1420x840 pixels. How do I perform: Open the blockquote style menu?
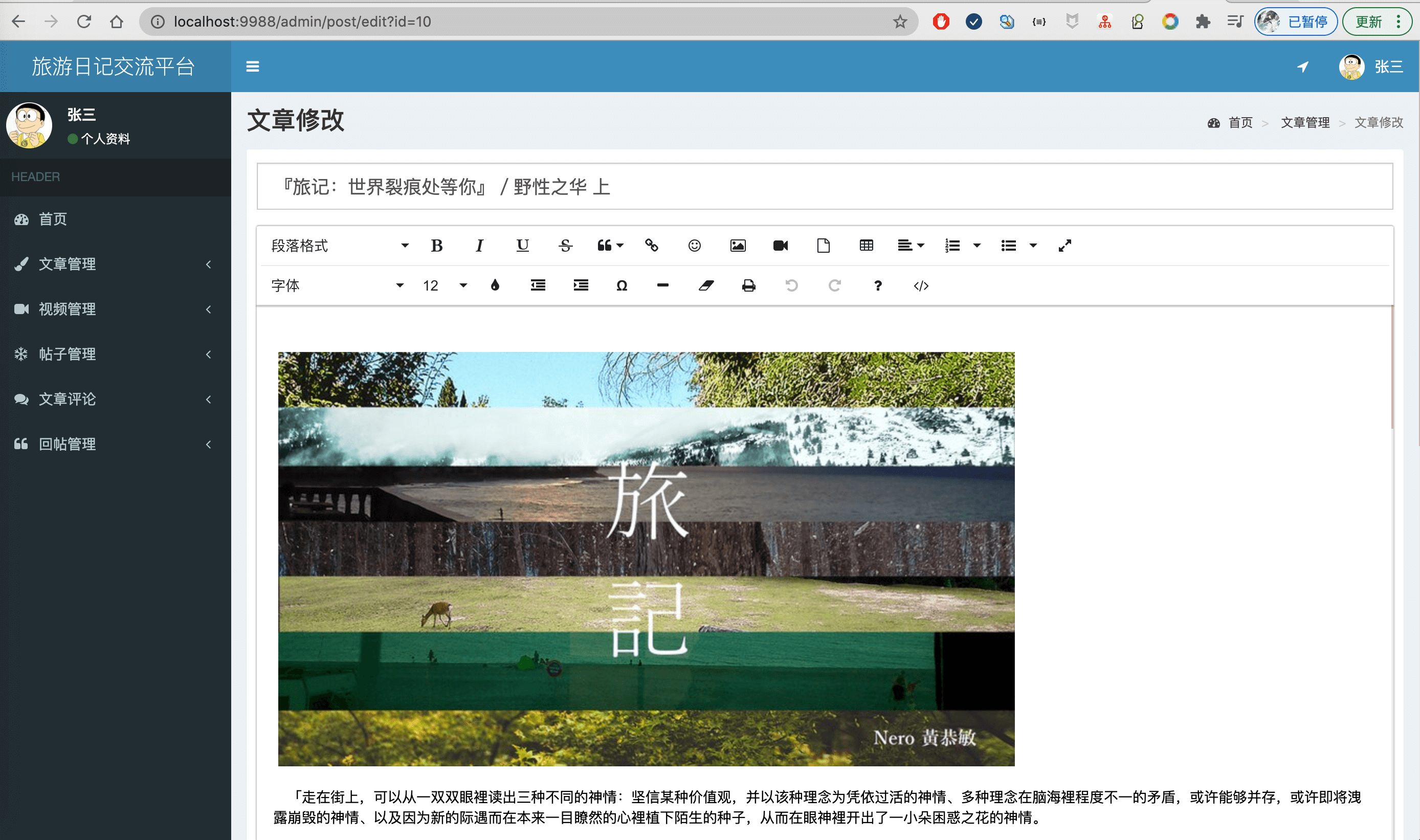610,246
